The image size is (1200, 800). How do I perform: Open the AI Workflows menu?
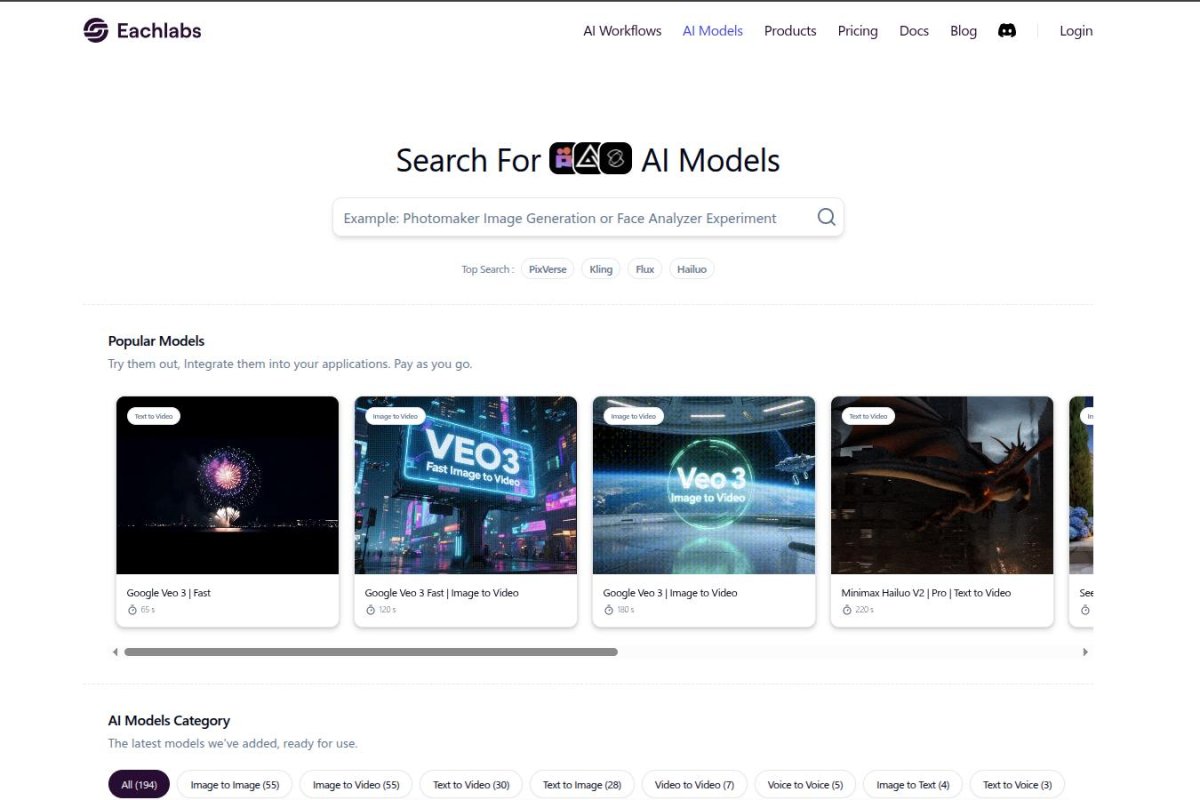(622, 31)
